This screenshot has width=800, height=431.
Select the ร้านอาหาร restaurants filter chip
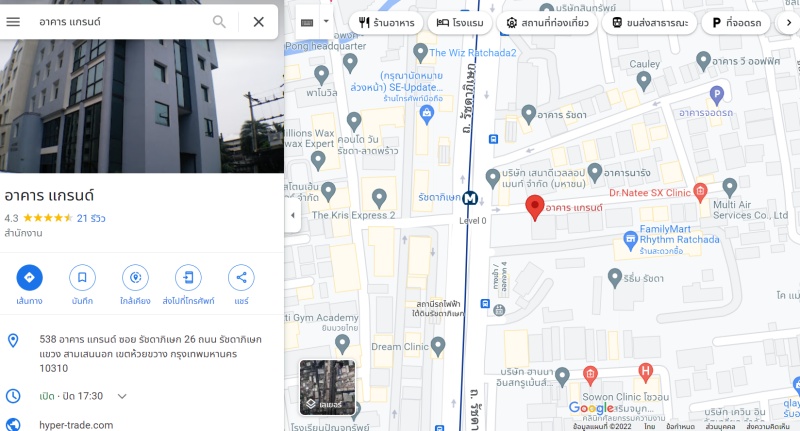point(386,22)
